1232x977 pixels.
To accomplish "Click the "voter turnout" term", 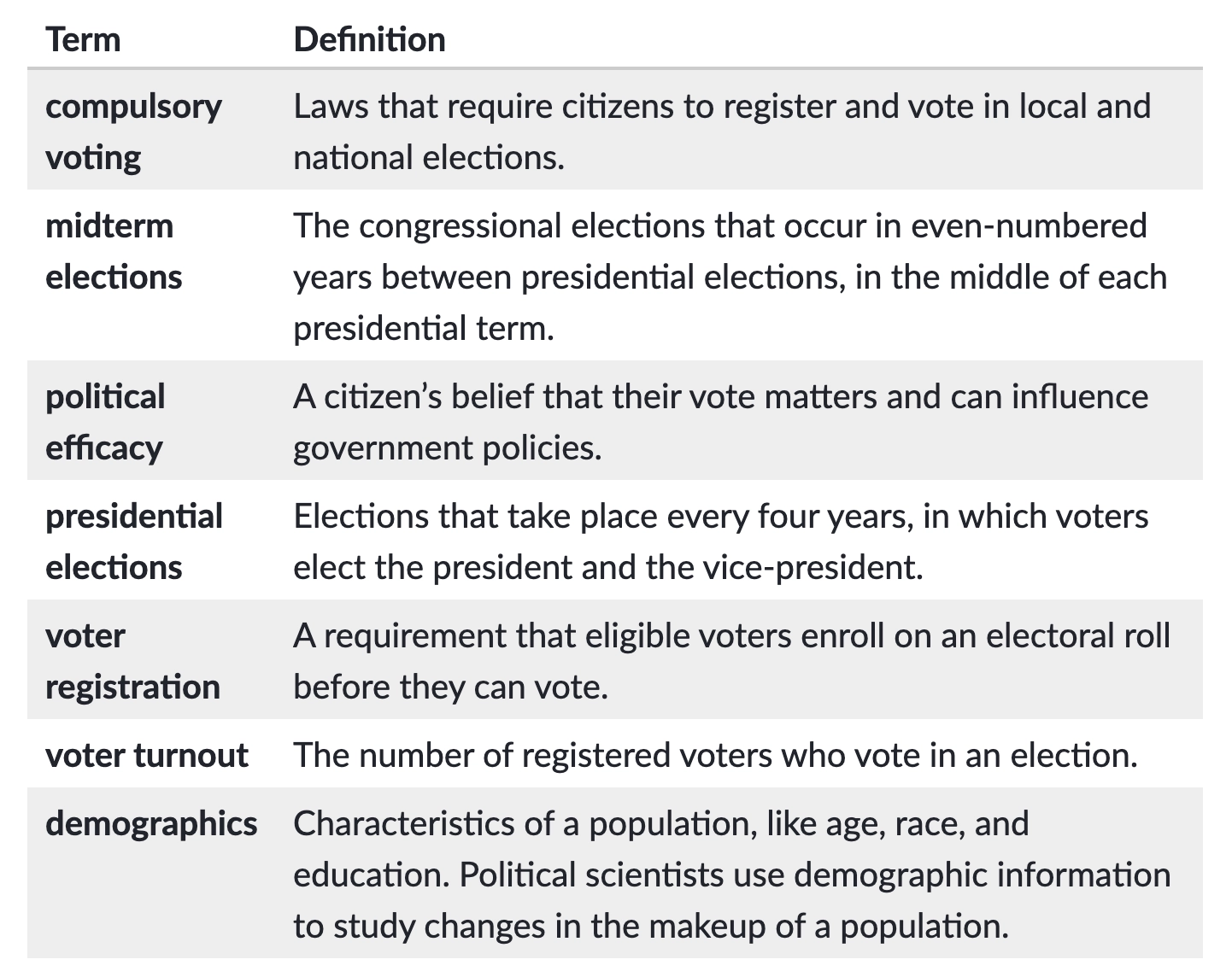I will tap(147, 755).
